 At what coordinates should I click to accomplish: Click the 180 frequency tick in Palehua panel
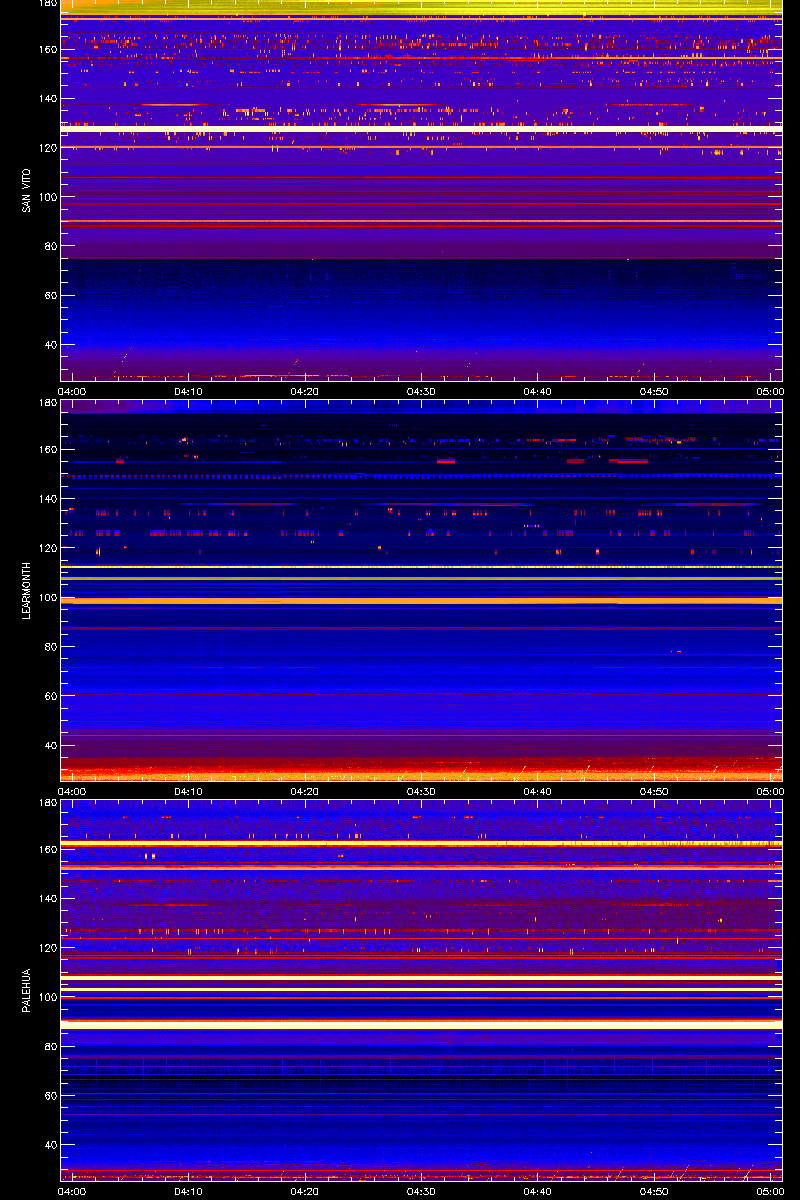(x=48, y=804)
